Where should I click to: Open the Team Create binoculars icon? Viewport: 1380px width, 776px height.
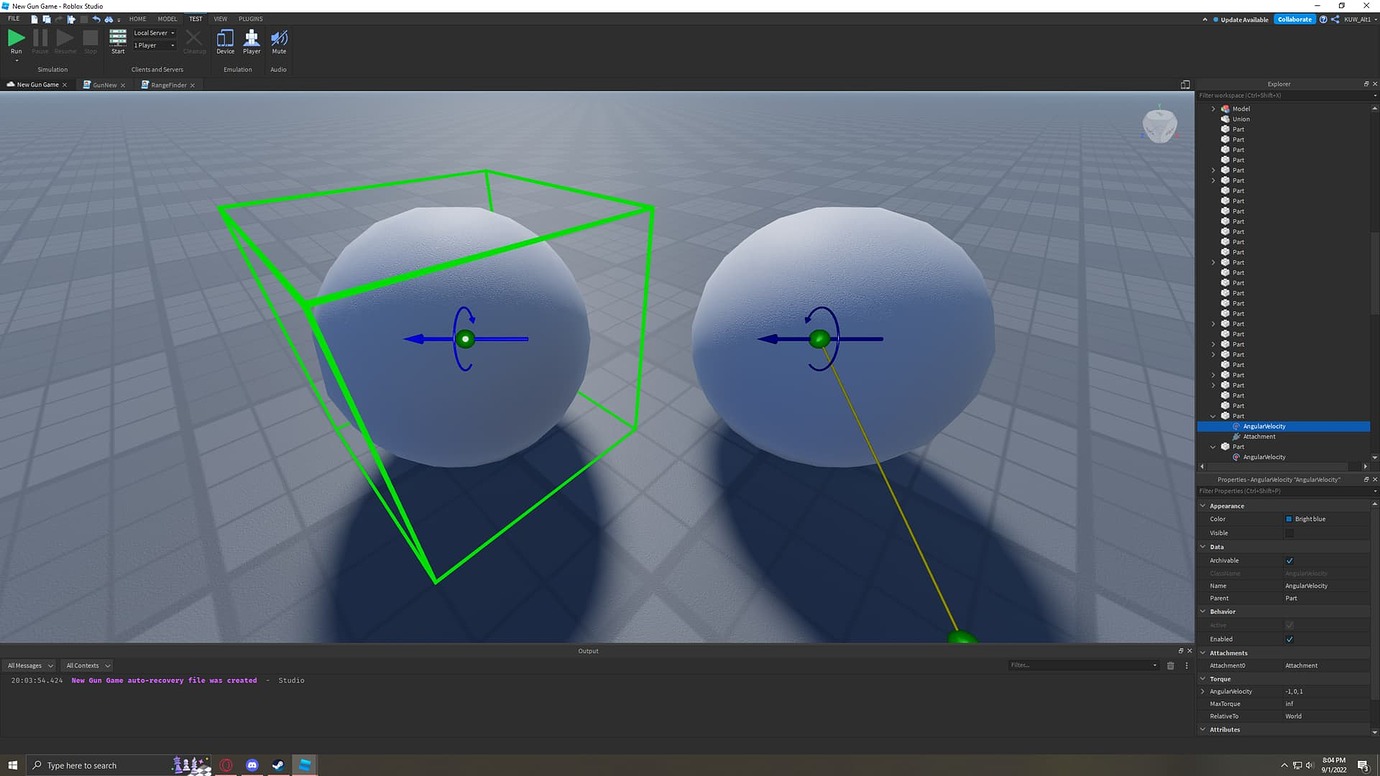(110, 18)
